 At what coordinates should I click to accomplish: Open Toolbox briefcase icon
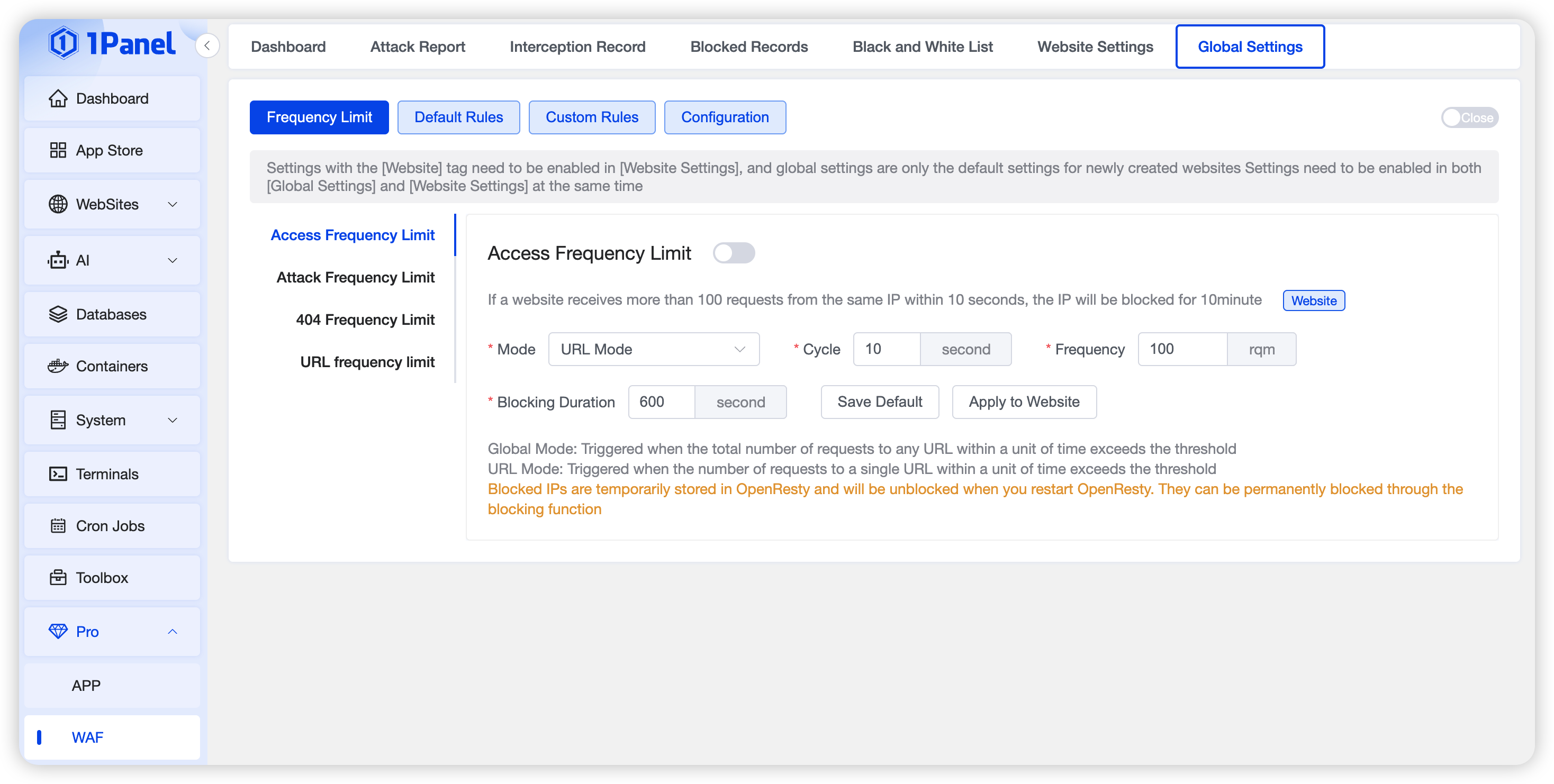coord(58,578)
